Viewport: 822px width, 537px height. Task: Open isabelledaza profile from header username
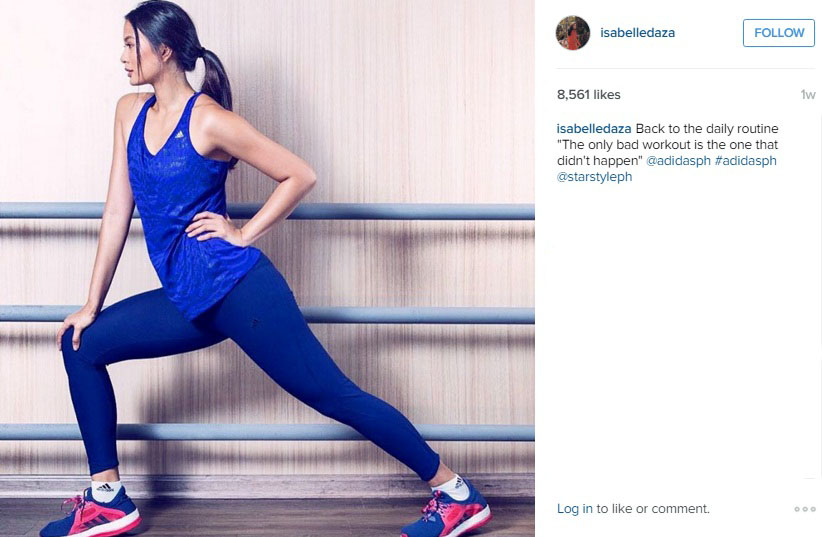(x=637, y=33)
